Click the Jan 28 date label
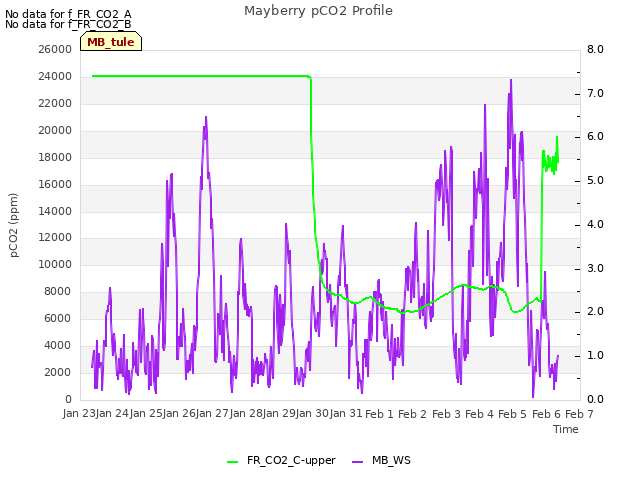Screen dimensions: 640x480 [x=246, y=413]
